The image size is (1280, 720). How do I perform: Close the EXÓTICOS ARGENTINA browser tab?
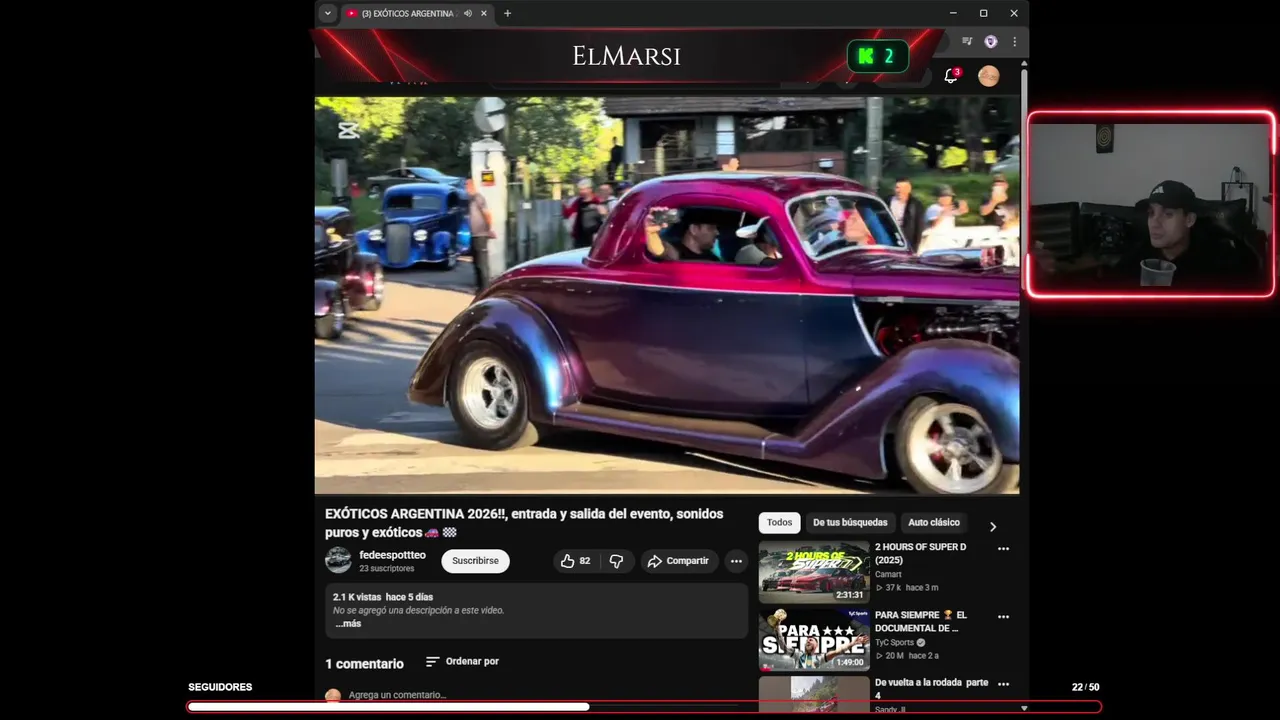pos(484,13)
